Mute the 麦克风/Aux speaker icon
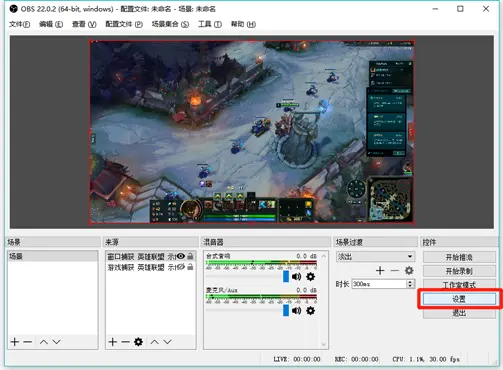Screen dimensions: 503x370 click(296, 311)
